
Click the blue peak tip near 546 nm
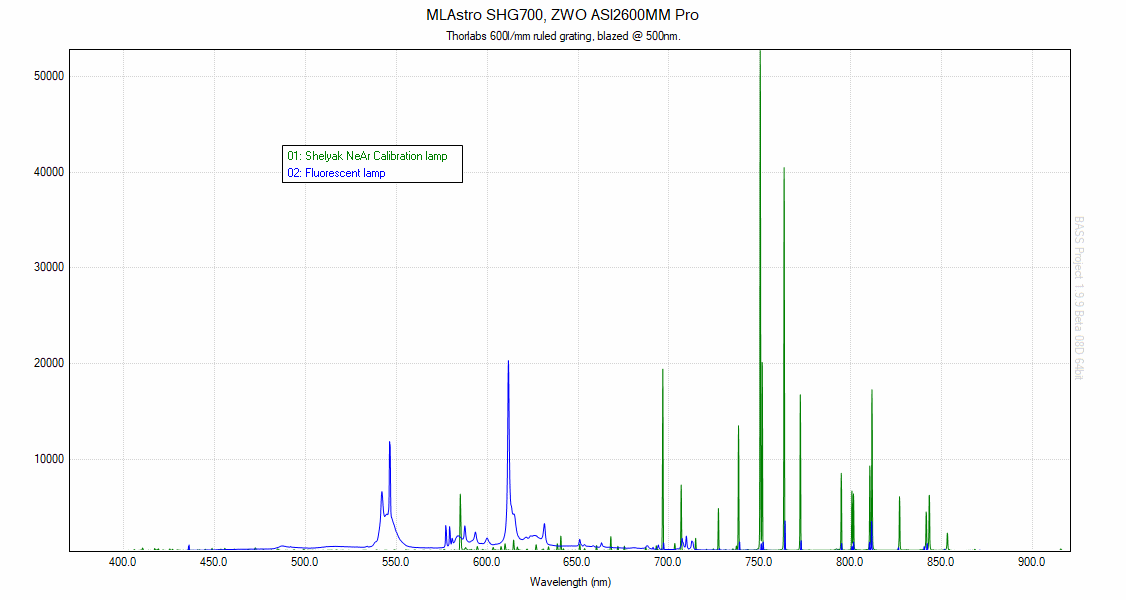(389, 442)
